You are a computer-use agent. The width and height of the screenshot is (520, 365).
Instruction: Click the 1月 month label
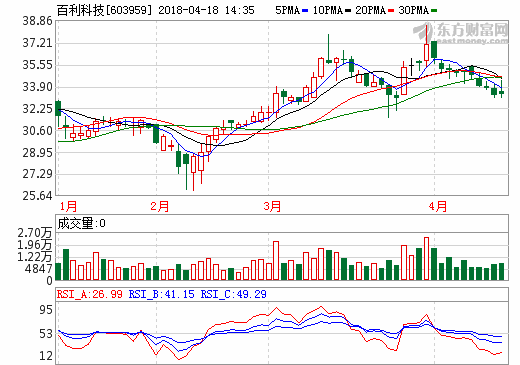[68, 206]
